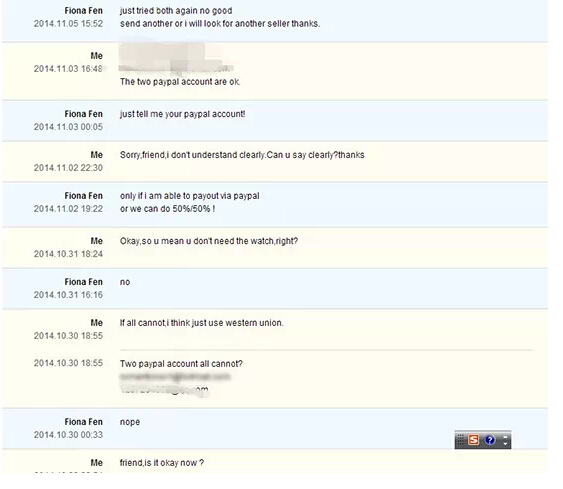
Task: Click the Me label on 2014.11.02 22:30 message
Action: [97, 155]
